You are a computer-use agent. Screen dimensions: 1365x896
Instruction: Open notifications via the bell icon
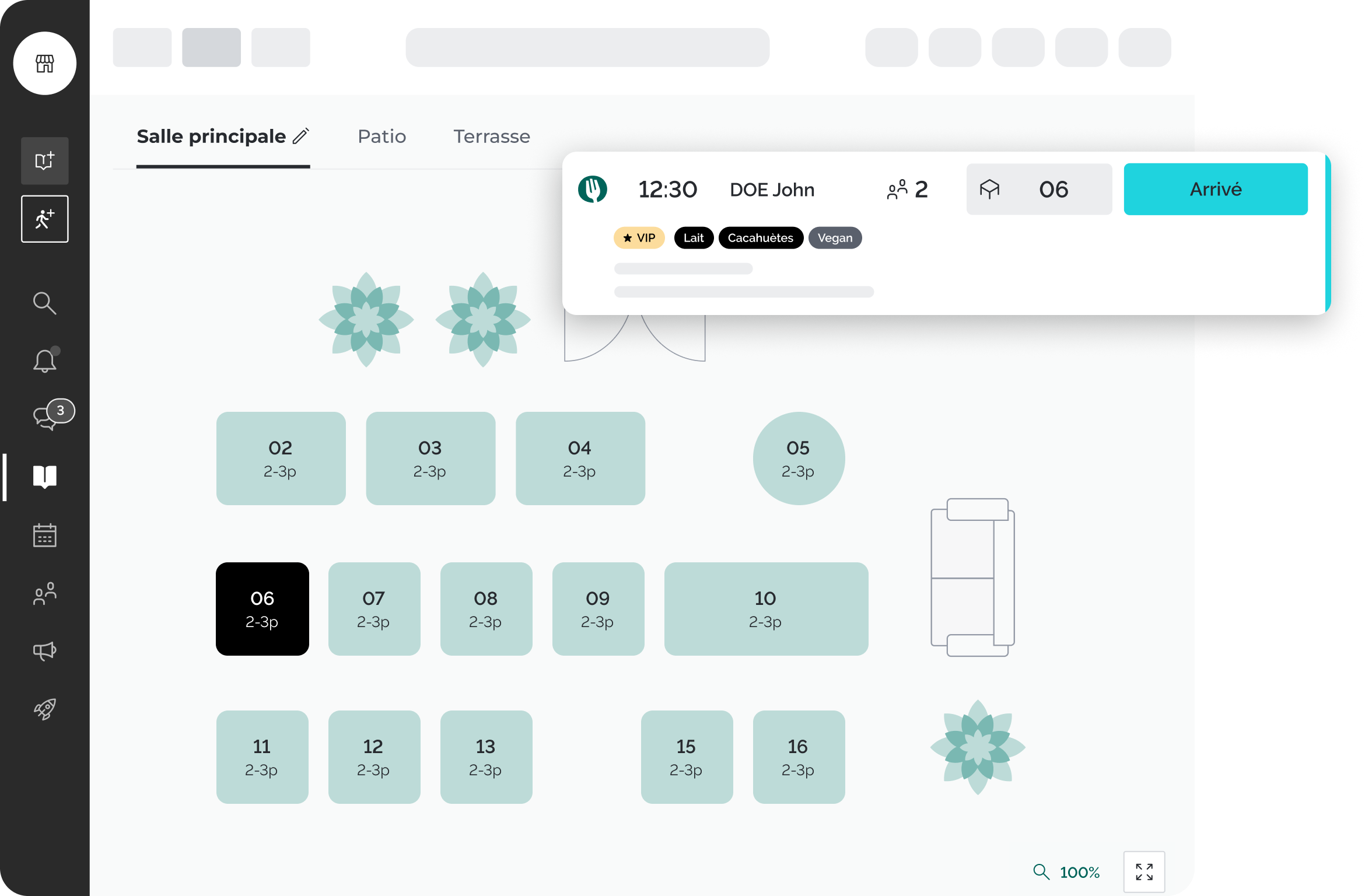pyautogui.click(x=45, y=360)
